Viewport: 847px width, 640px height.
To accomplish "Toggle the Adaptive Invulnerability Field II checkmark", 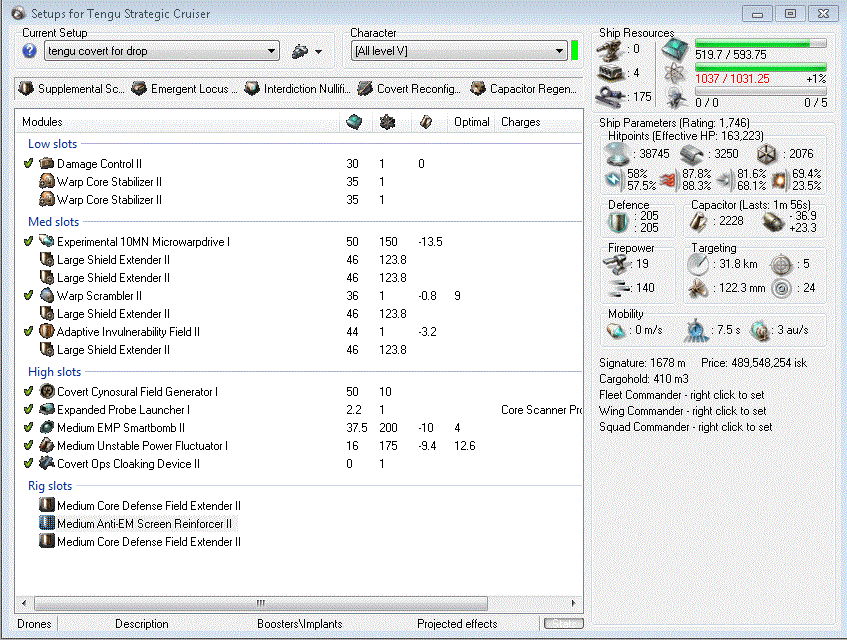I will pyautogui.click(x=29, y=332).
